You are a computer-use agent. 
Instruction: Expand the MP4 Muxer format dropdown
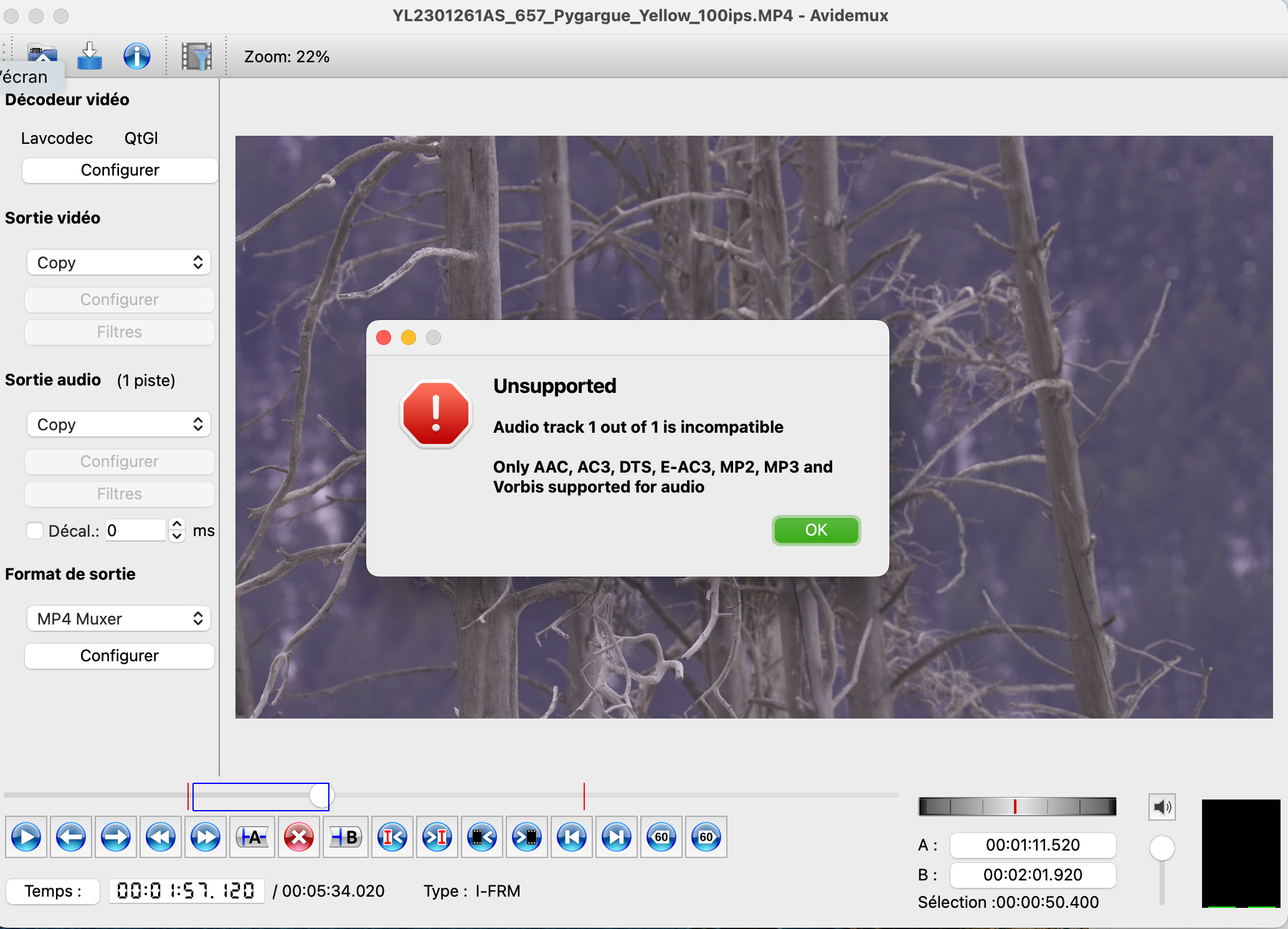119,619
